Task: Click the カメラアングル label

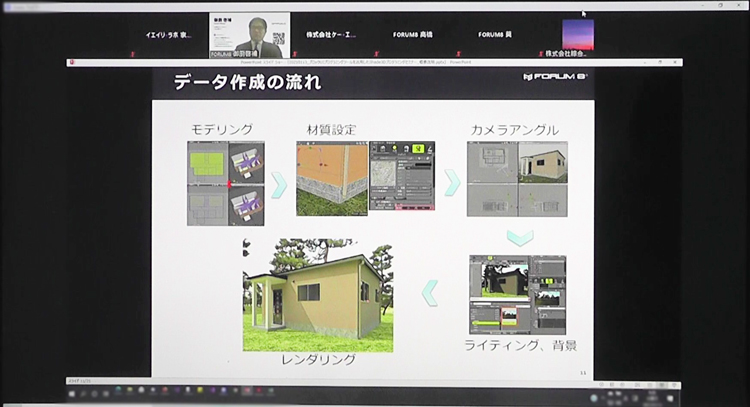Action: tap(514, 130)
